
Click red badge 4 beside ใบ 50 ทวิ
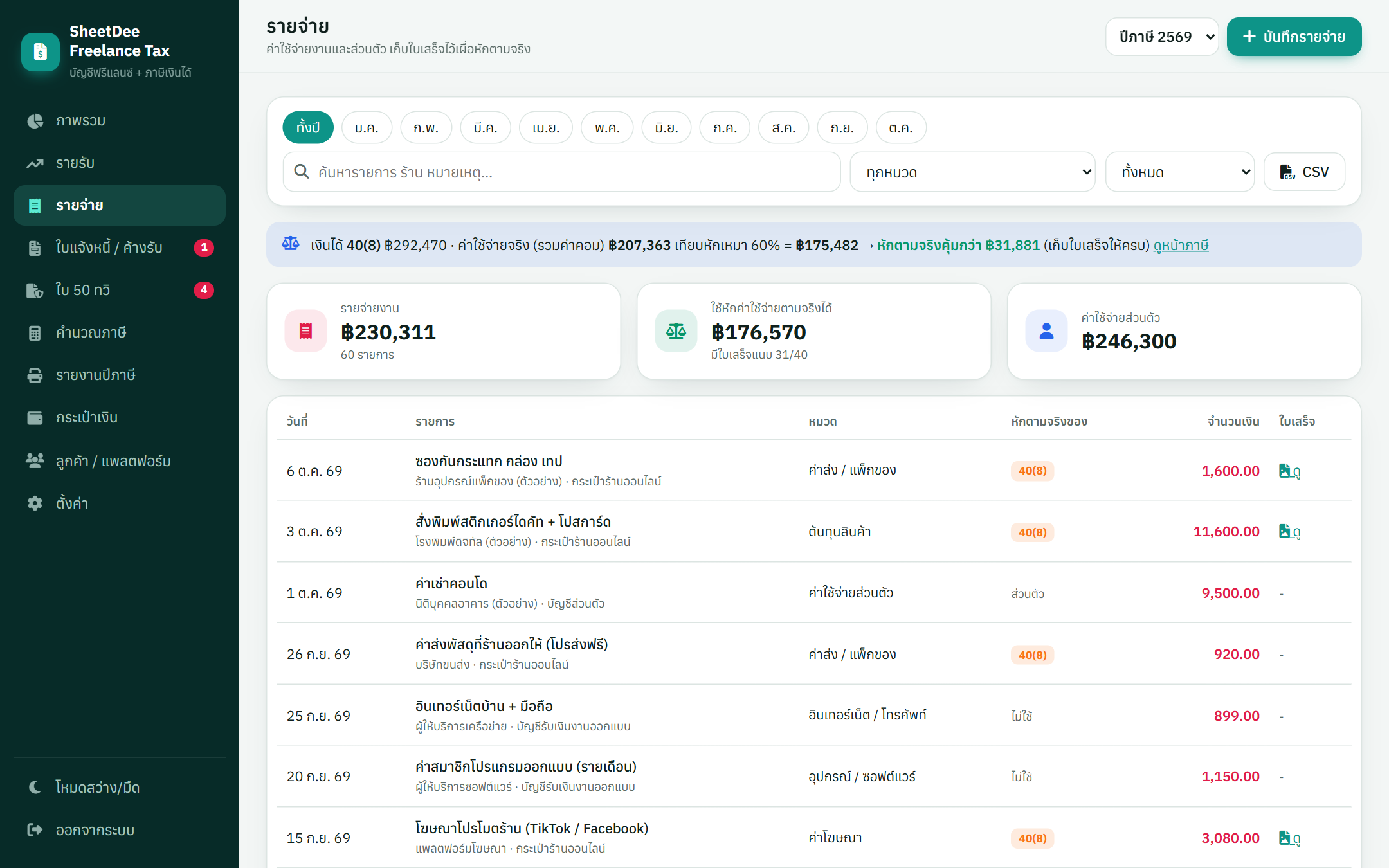pyautogui.click(x=204, y=290)
